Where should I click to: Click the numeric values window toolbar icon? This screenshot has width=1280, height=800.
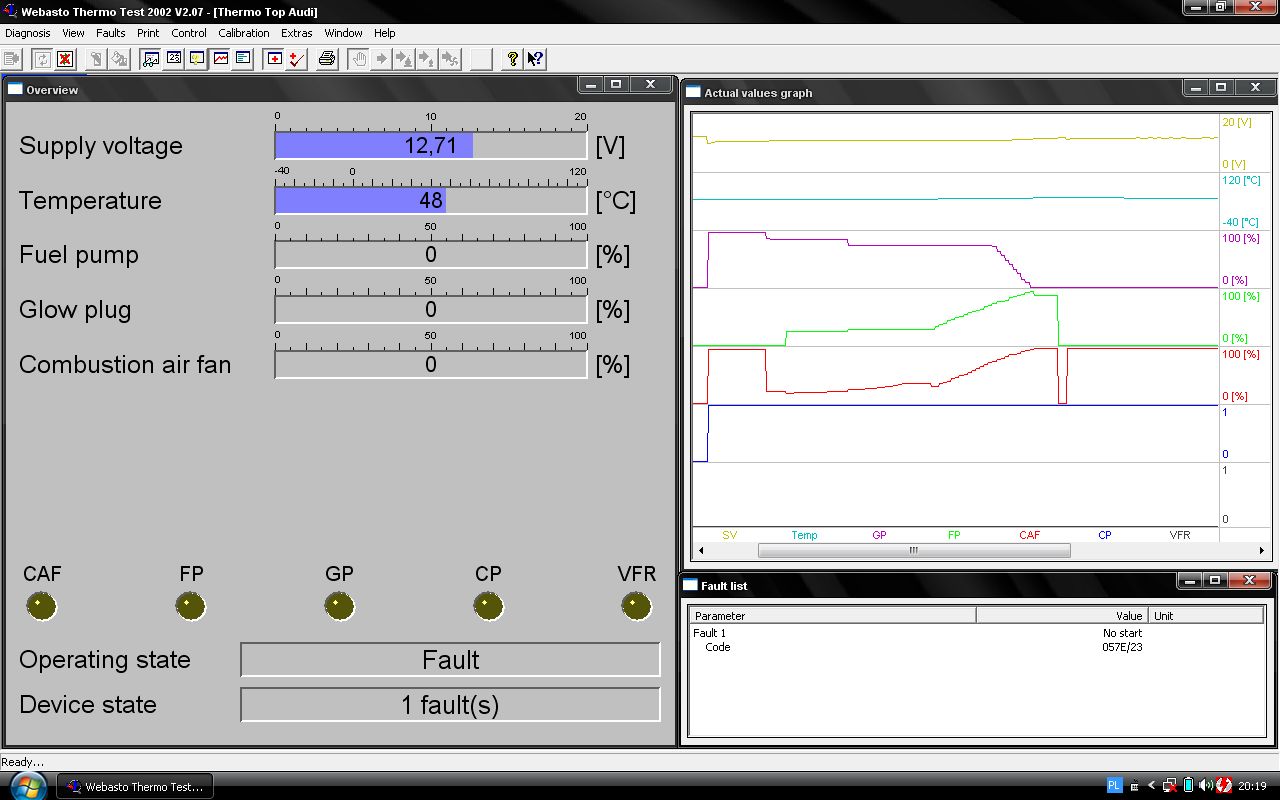coord(174,59)
